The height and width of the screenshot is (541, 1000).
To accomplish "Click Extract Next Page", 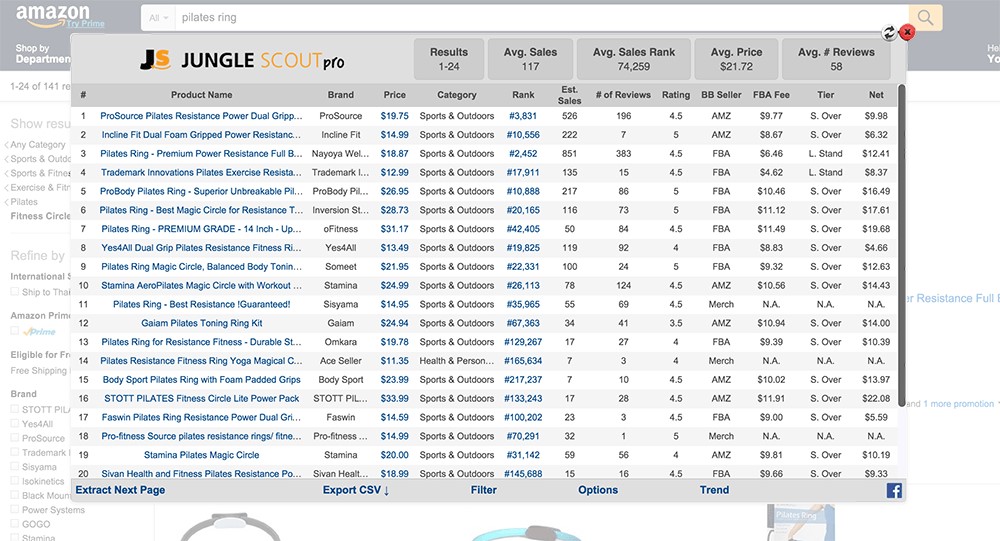I will (121, 490).
